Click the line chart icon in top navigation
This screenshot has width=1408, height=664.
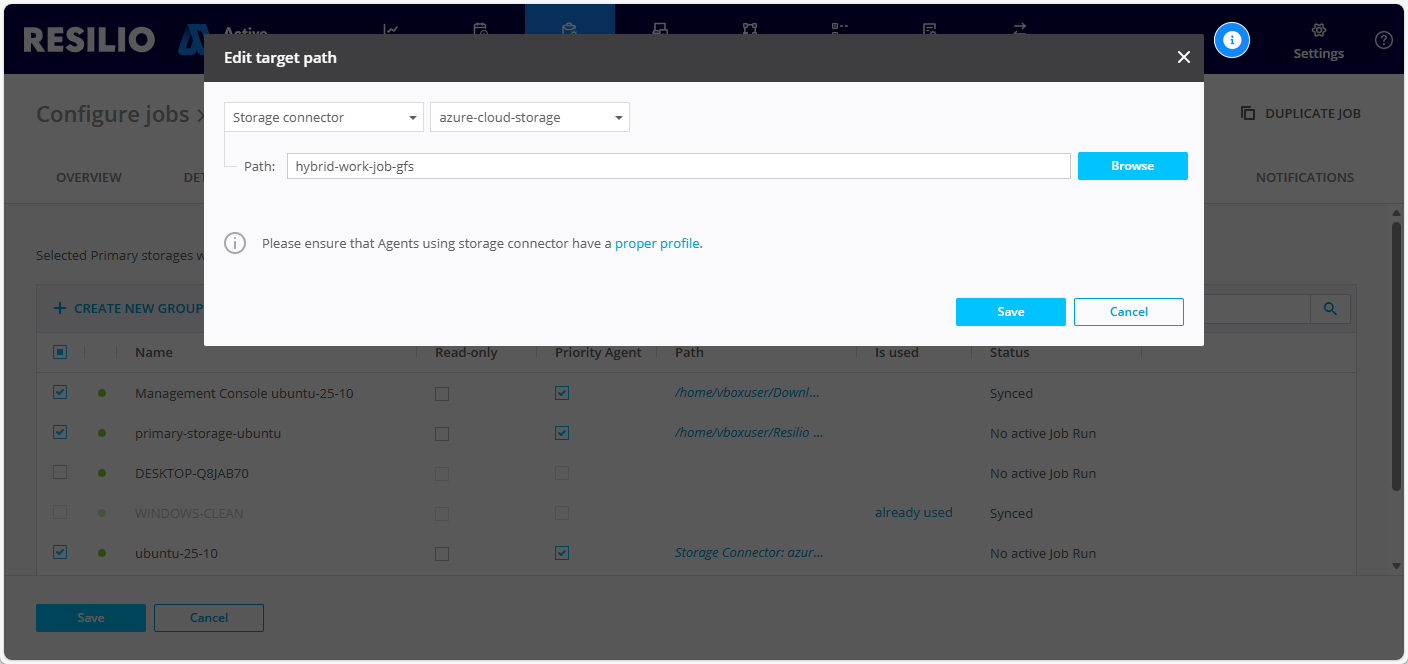click(x=391, y=29)
